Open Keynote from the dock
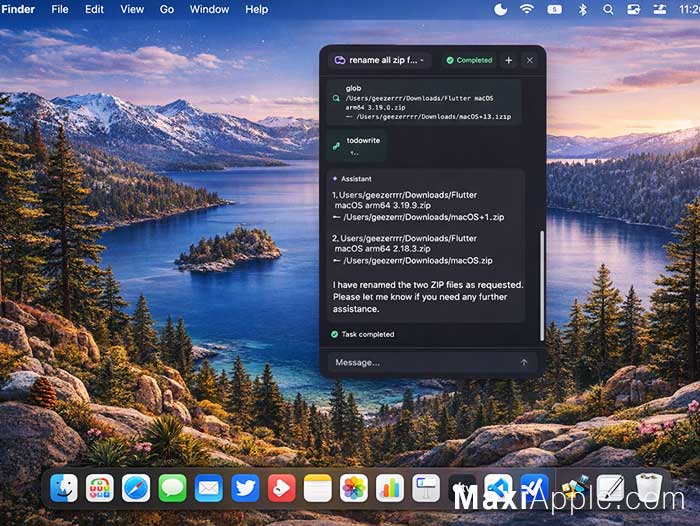 point(425,488)
